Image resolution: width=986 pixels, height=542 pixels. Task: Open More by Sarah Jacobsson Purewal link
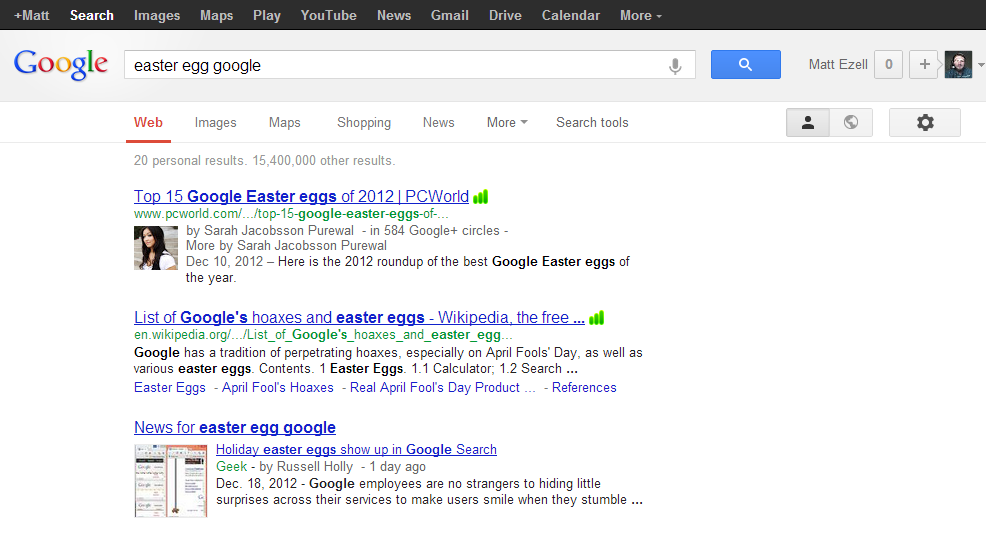tap(286, 246)
